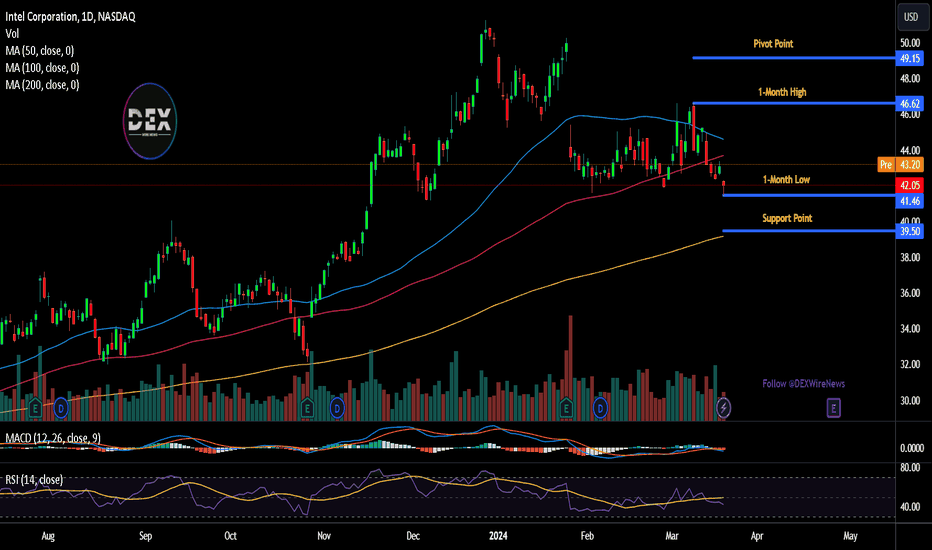Image resolution: width=932 pixels, height=550 pixels.
Task: Click the Pivot Point label
Action: 773,43
